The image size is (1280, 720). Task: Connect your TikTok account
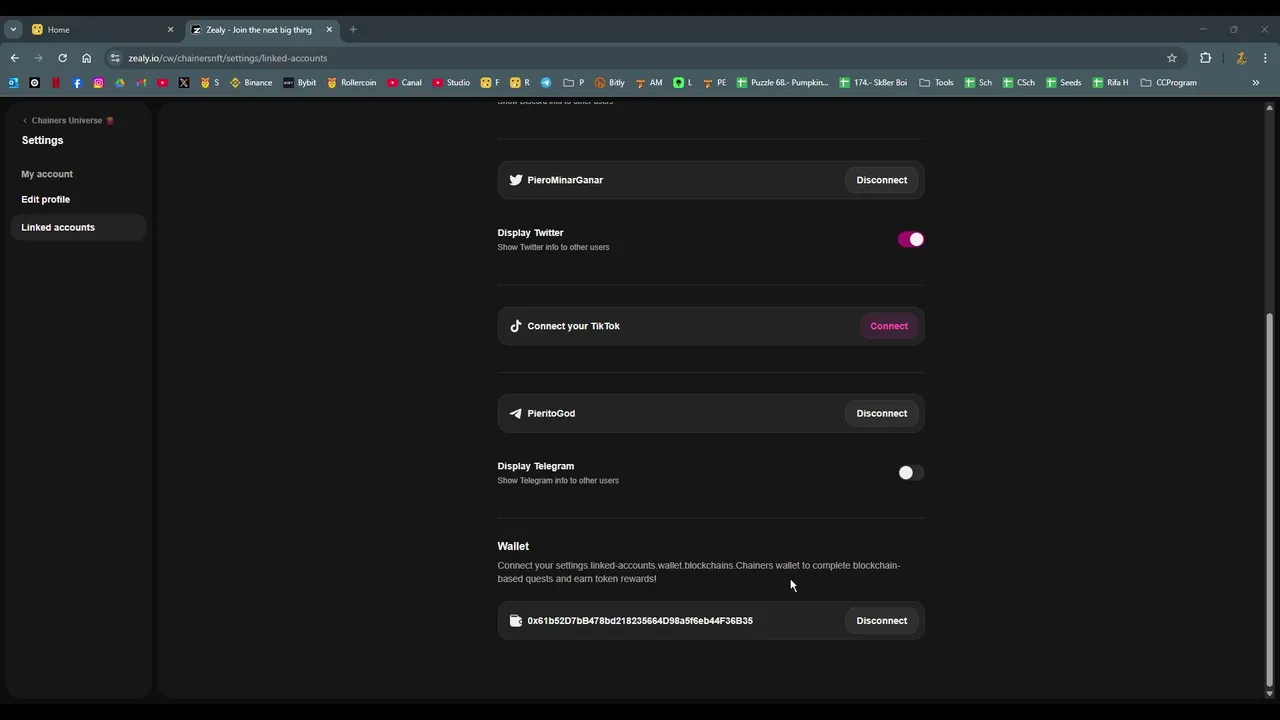888,326
